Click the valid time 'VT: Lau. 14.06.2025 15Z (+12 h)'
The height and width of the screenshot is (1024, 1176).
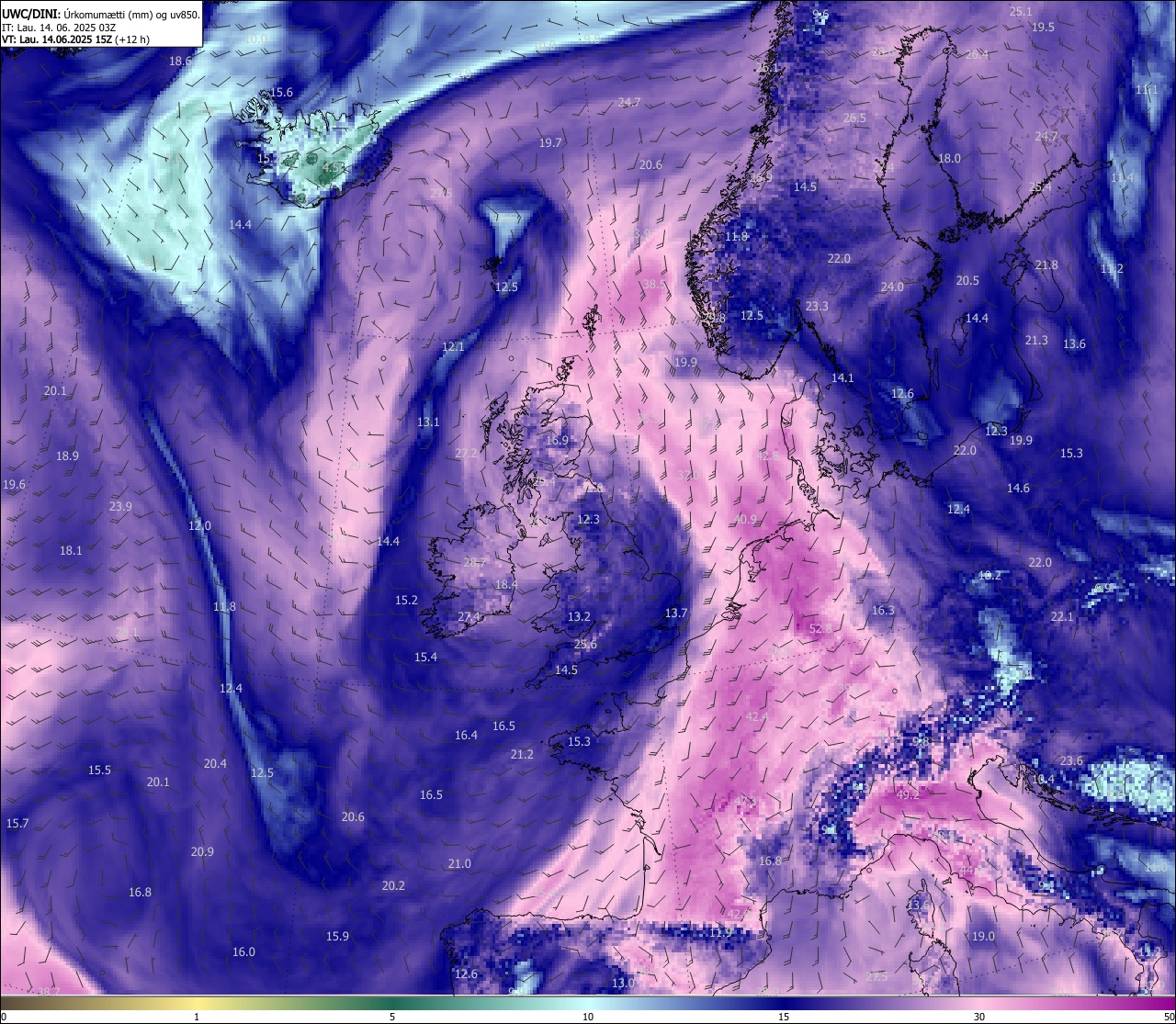pyautogui.click(x=75, y=39)
